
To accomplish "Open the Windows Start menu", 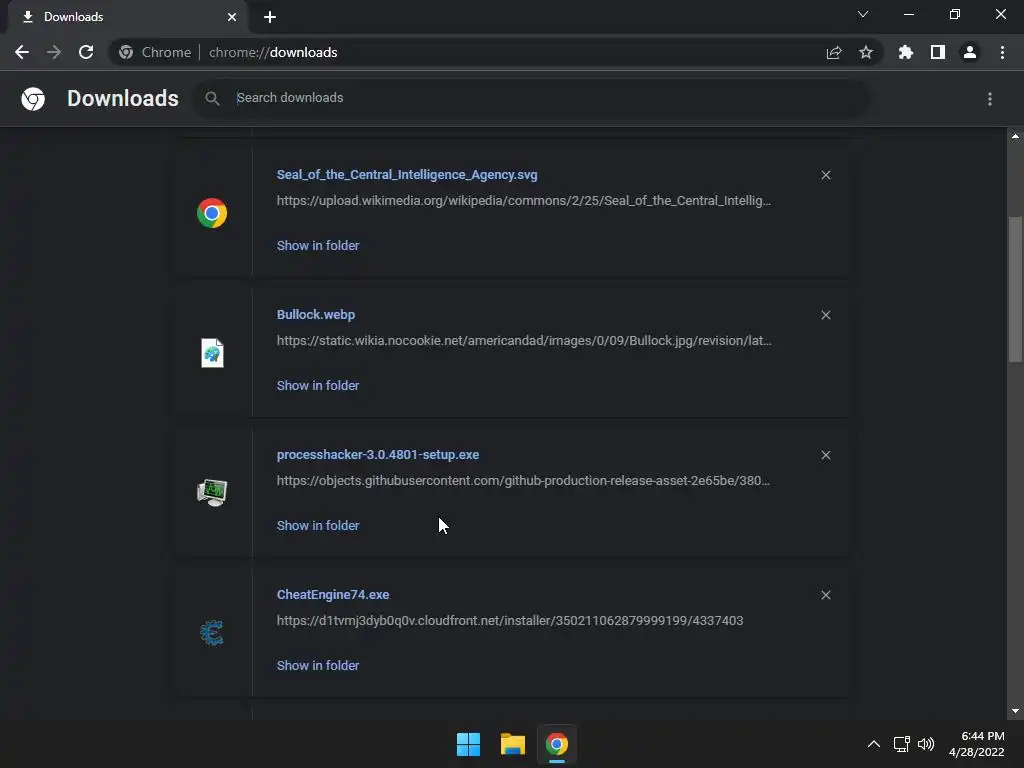I will [x=468, y=744].
